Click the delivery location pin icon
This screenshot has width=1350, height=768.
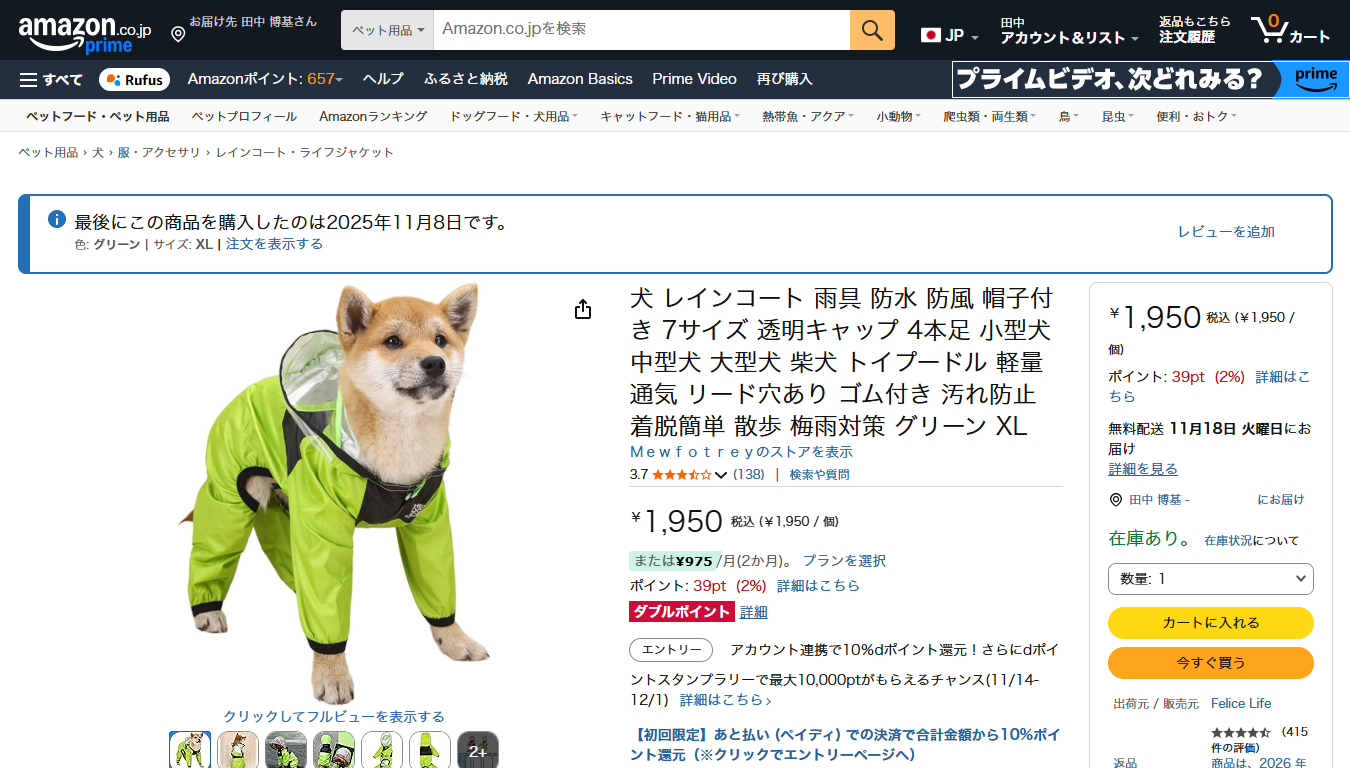[178, 35]
